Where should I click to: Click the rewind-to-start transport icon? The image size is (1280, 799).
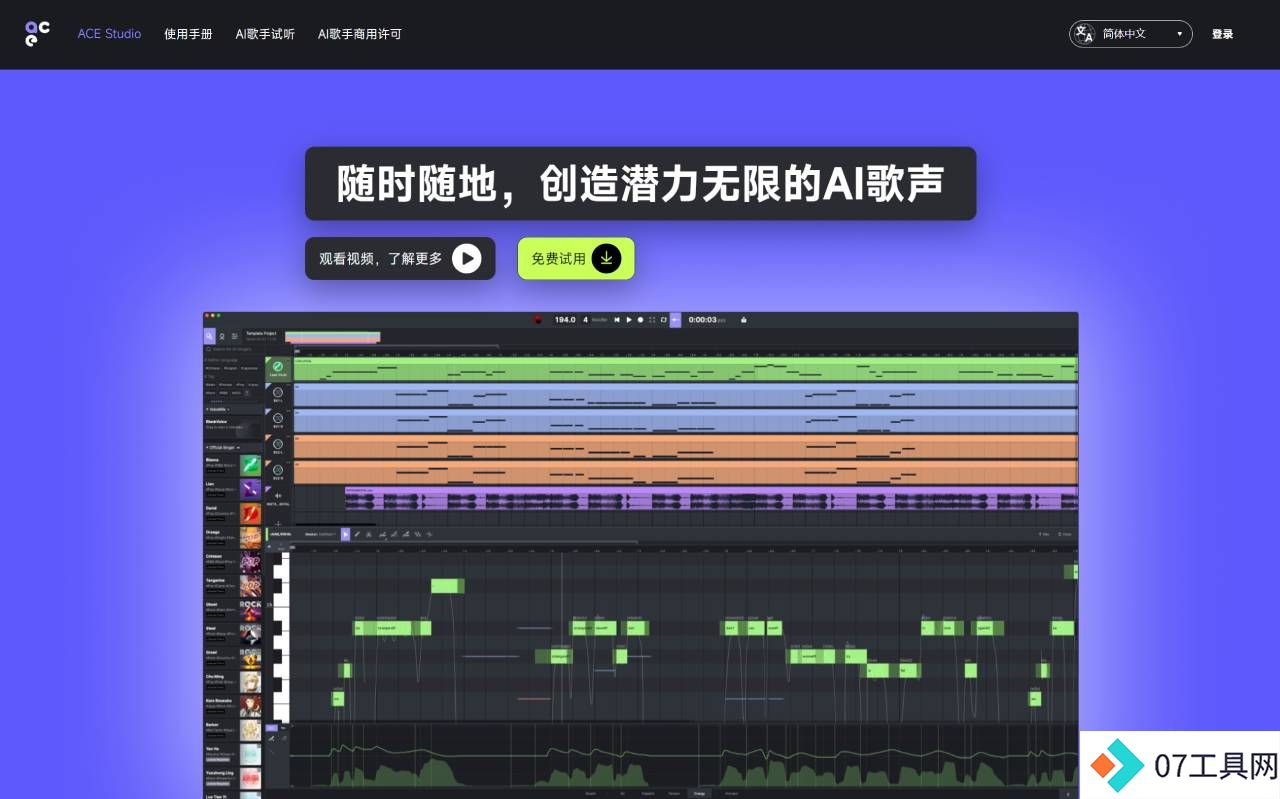click(x=617, y=319)
